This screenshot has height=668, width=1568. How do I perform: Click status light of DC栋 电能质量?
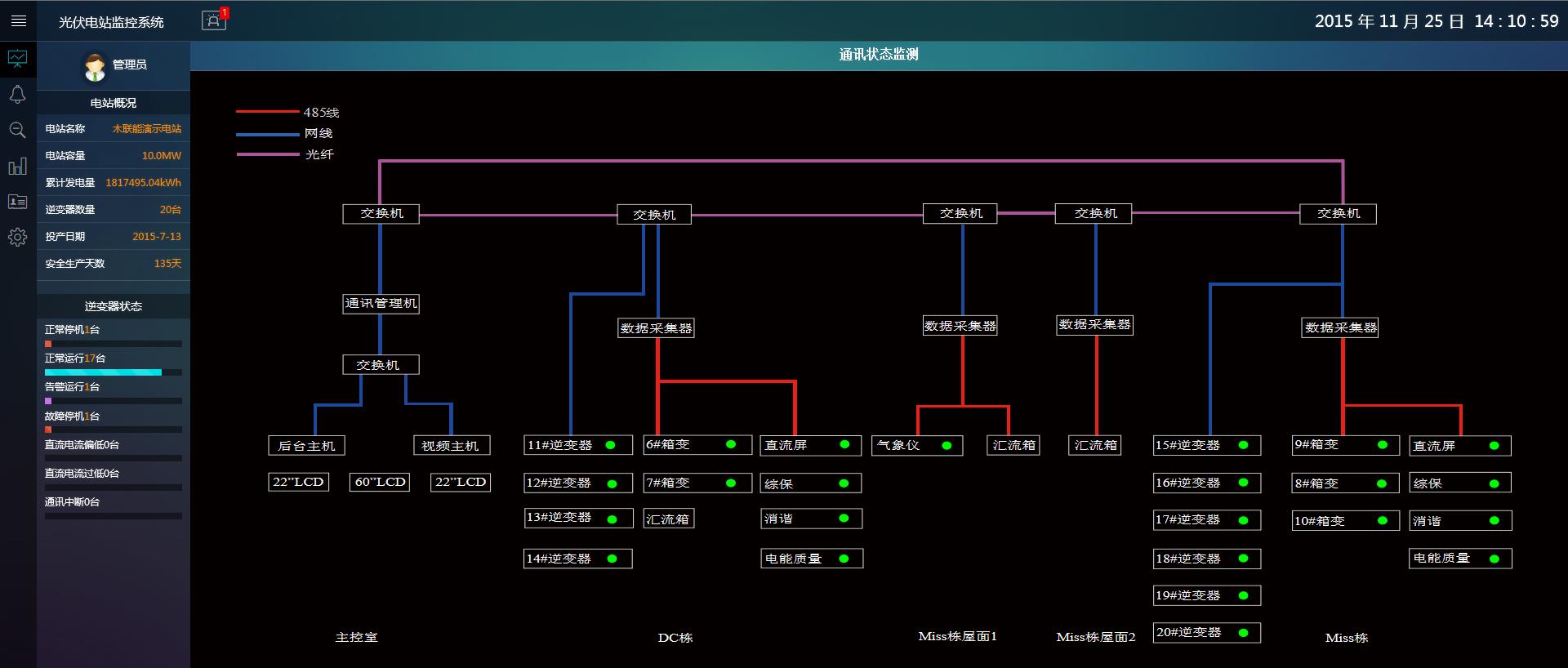click(x=844, y=559)
